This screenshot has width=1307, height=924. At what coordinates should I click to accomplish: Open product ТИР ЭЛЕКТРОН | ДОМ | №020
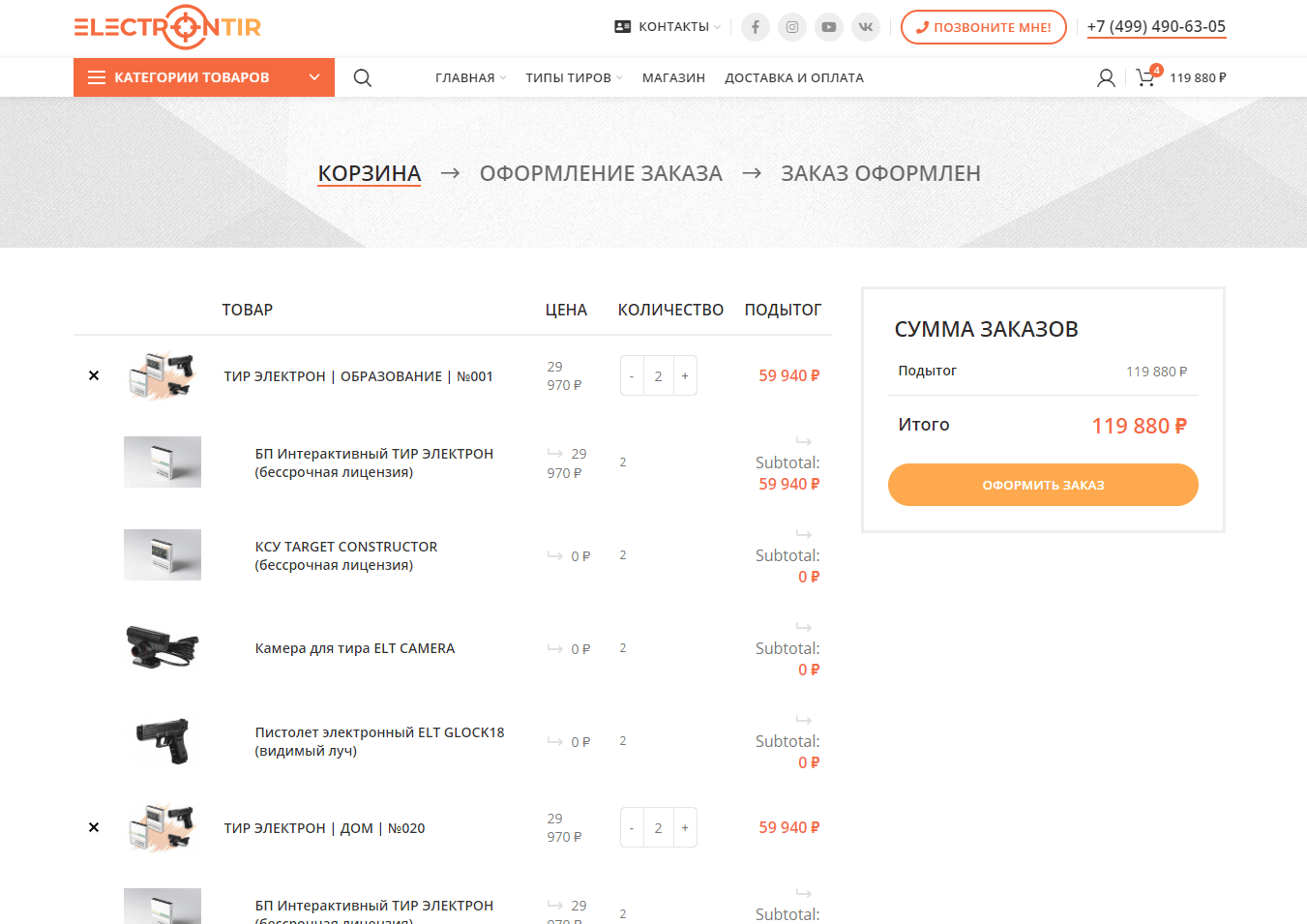325,828
